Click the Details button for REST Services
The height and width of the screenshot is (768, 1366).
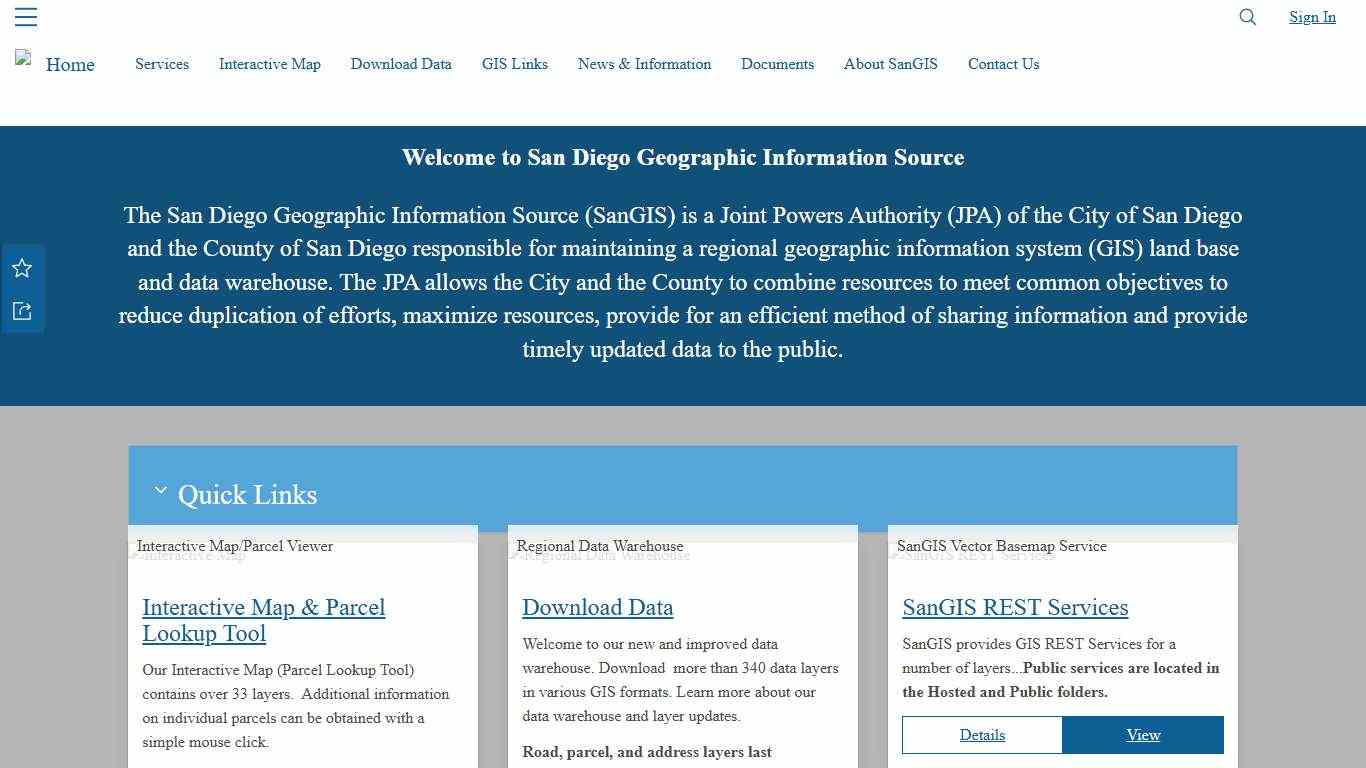(x=982, y=735)
